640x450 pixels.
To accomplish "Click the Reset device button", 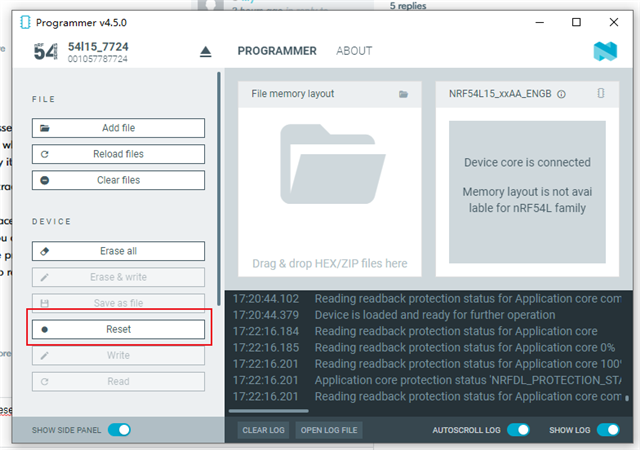I will (118, 329).
